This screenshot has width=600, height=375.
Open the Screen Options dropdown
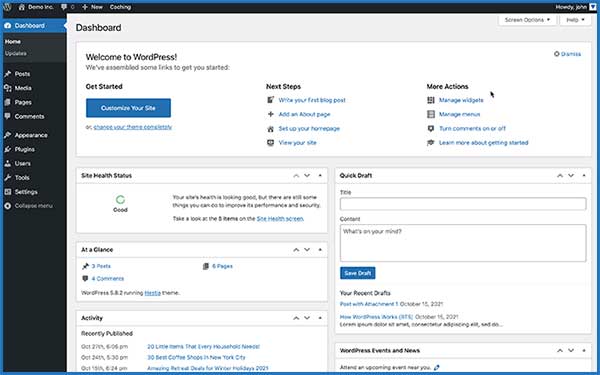[x=527, y=20]
